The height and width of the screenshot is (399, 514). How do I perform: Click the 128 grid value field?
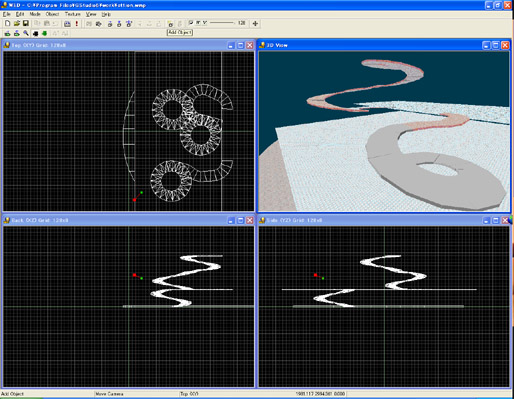(x=242, y=23)
